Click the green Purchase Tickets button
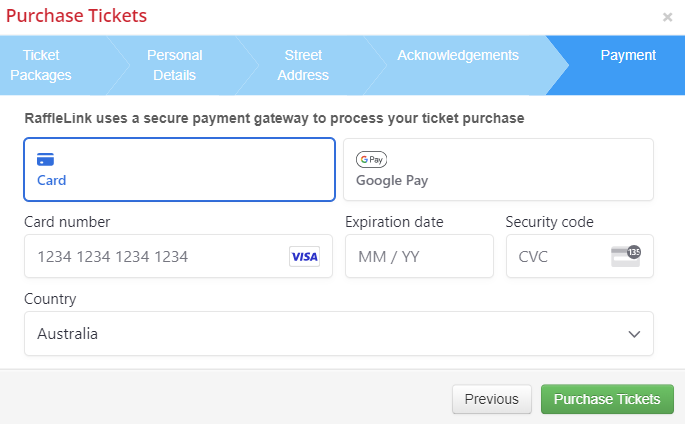Screen dimensions: 685x424 (x=607, y=399)
